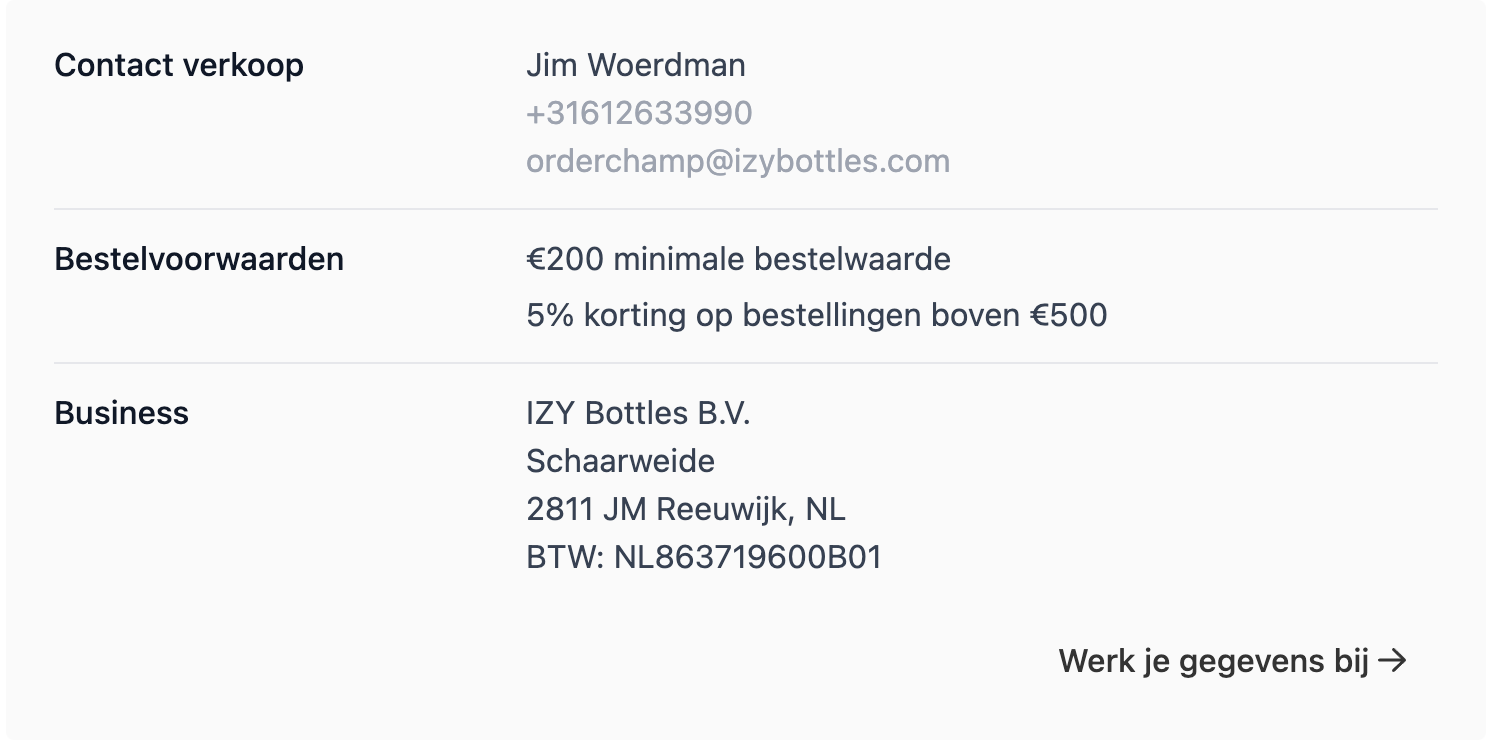
Task: Click the phone number +31612633990
Action: (x=639, y=113)
